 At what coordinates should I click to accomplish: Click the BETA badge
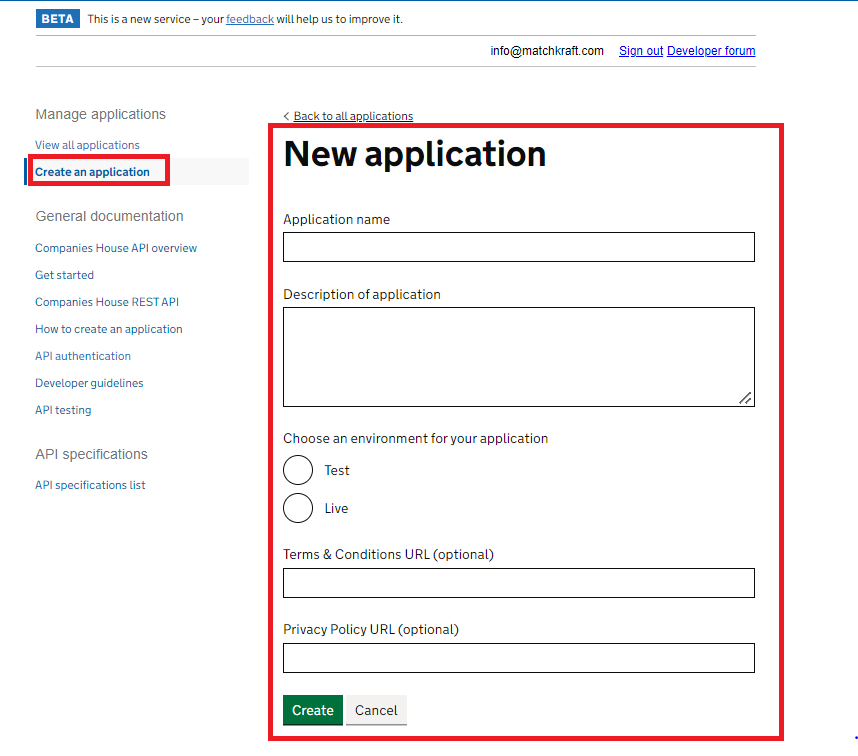[x=57, y=19]
